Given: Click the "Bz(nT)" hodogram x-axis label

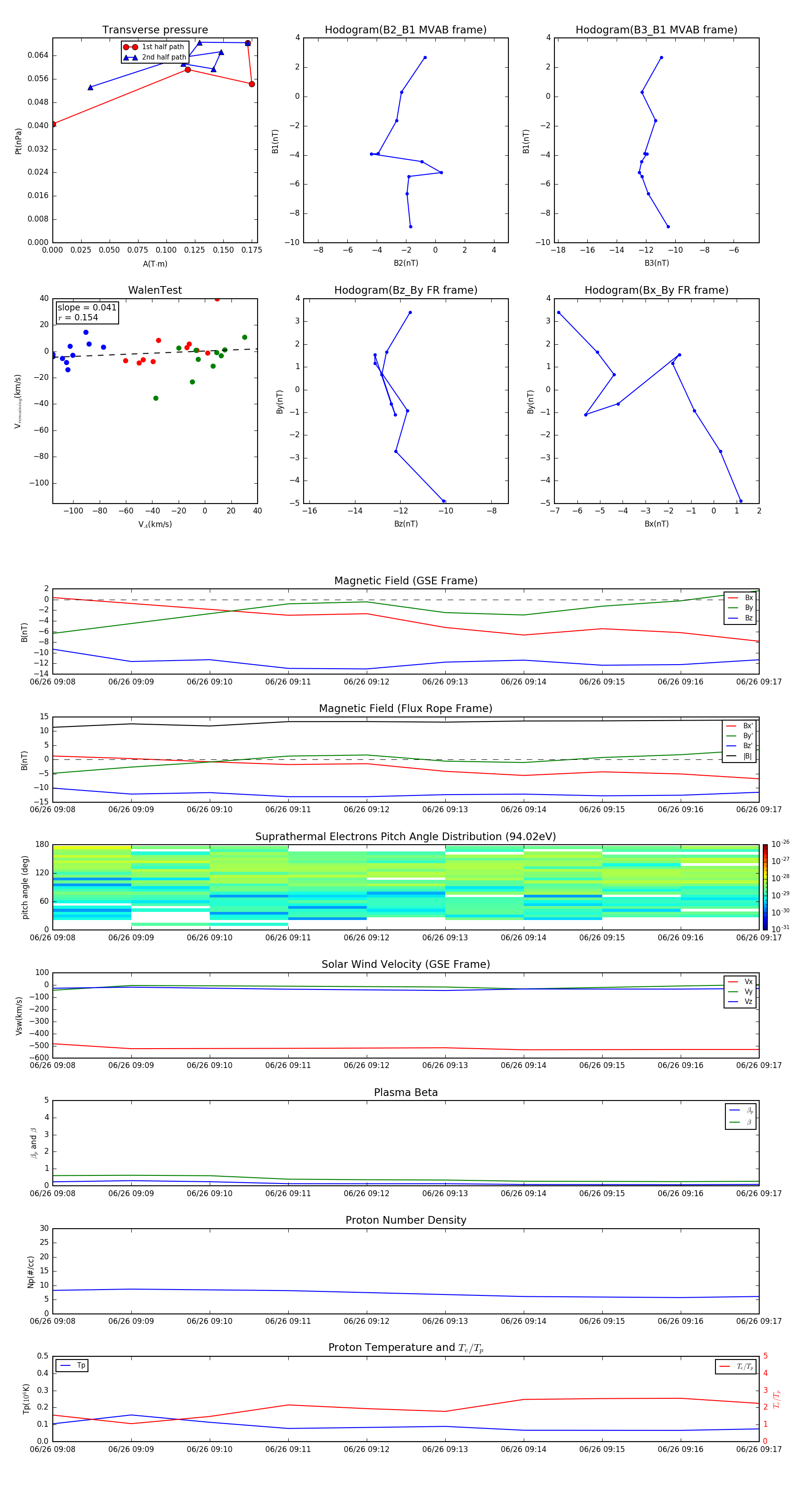Looking at the screenshot, I should point(406,524).
